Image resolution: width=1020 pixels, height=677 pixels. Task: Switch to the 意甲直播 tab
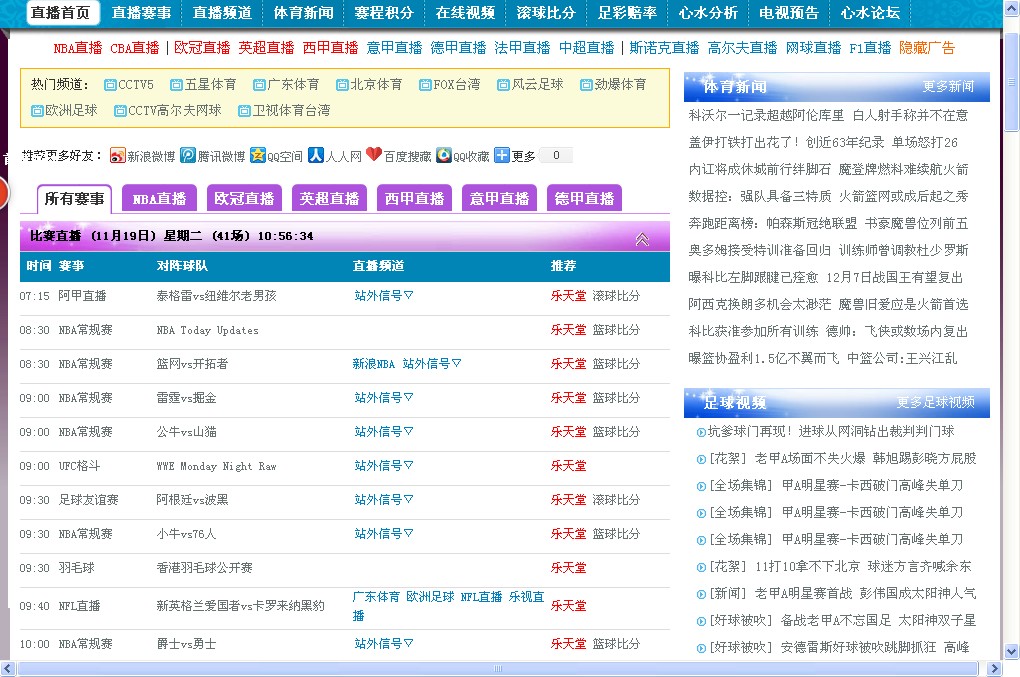coord(500,198)
